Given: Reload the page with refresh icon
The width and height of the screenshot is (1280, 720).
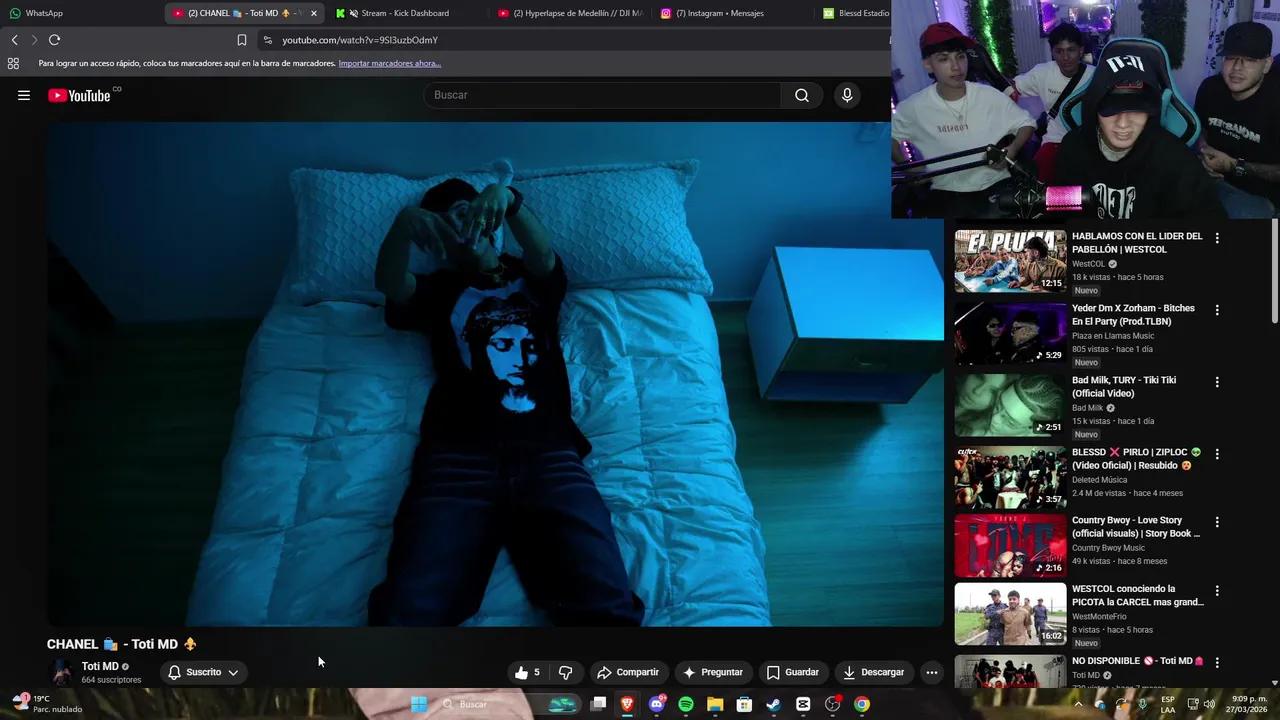Looking at the screenshot, I should pyautogui.click(x=55, y=40).
